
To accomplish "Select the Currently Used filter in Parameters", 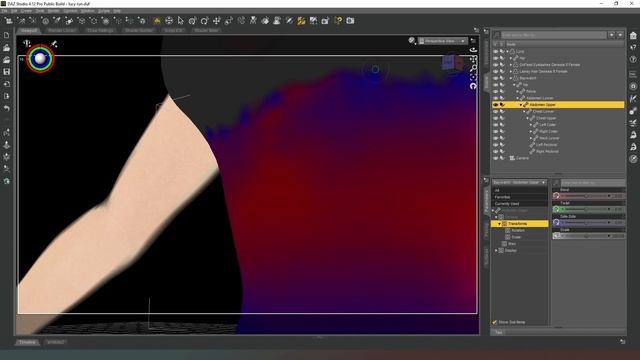I will click(x=507, y=204).
